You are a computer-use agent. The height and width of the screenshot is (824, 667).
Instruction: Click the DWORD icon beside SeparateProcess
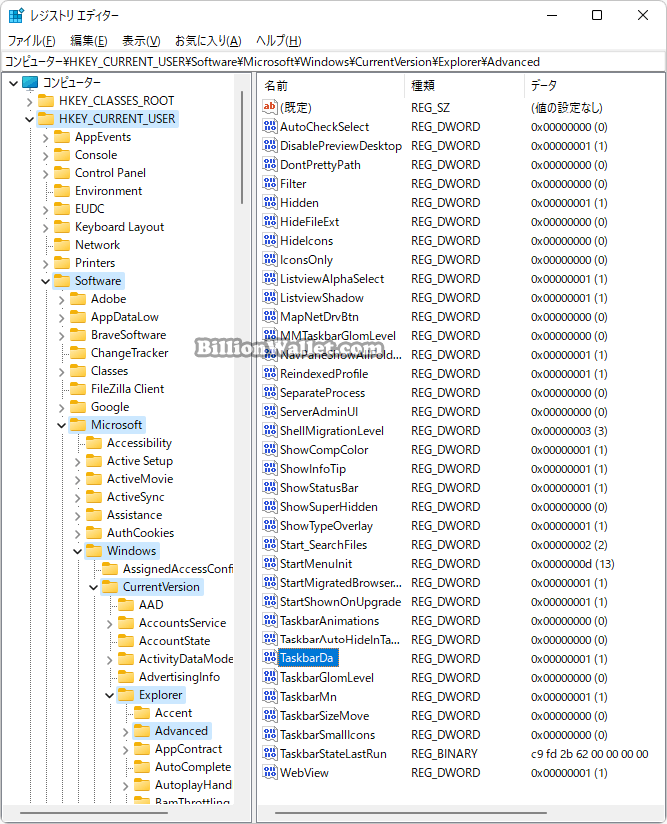pyautogui.click(x=270, y=392)
